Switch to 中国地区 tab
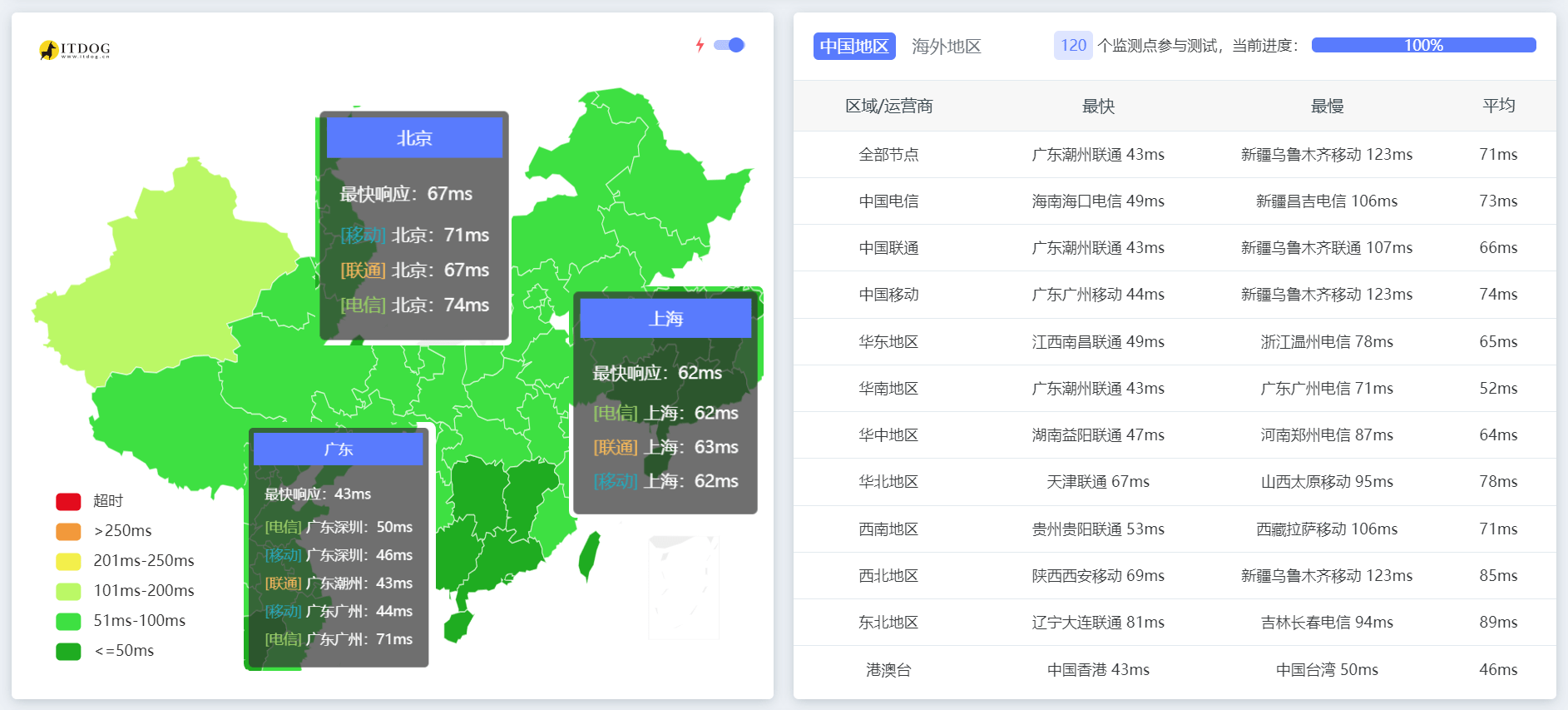The width and height of the screenshot is (1568, 710). click(x=853, y=46)
